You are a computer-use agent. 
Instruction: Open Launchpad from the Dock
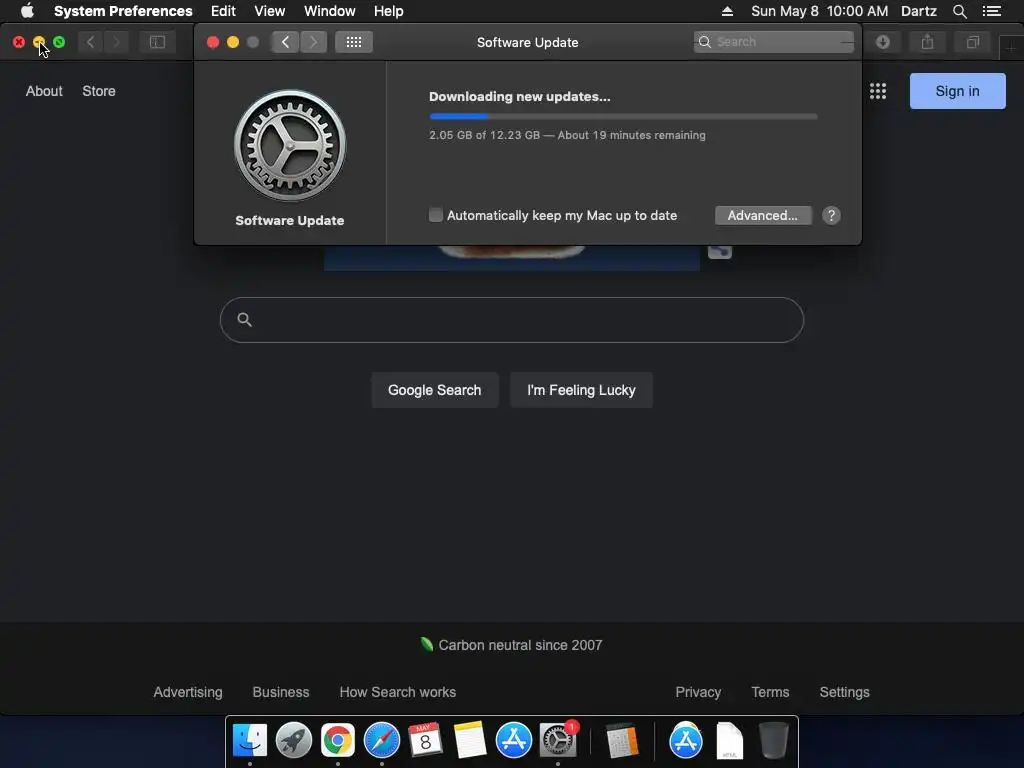click(x=293, y=741)
